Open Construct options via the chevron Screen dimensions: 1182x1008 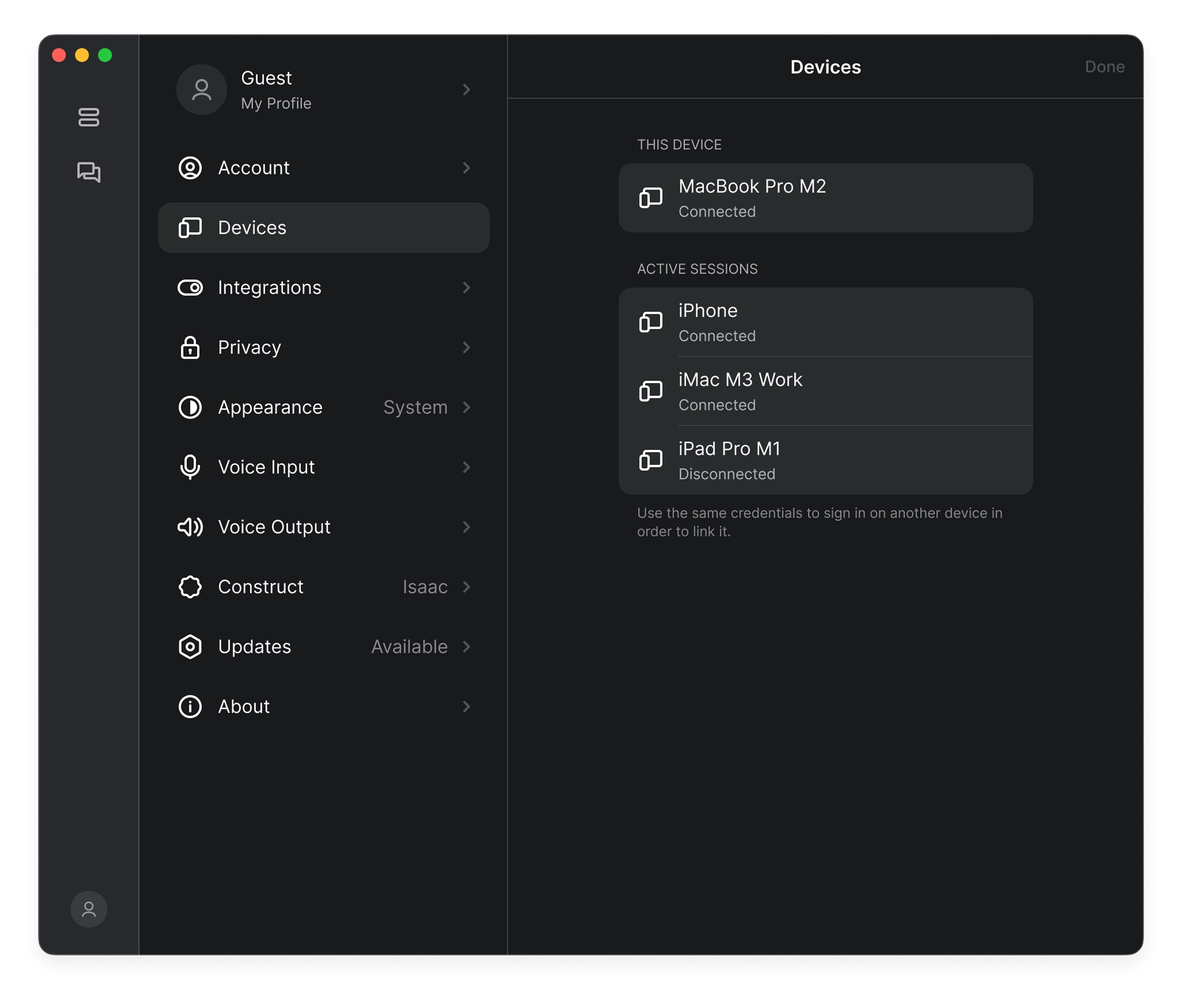[x=466, y=587]
